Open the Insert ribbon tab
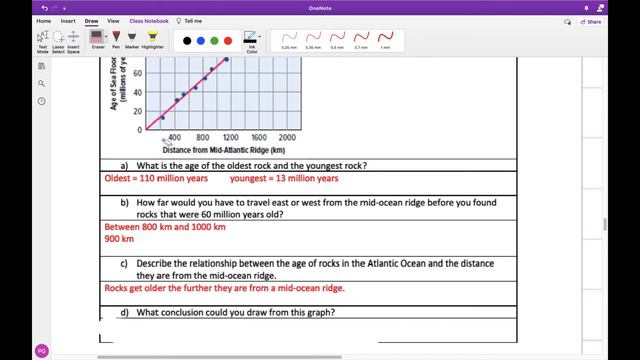The width and height of the screenshot is (640, 360). coord(68,21)
